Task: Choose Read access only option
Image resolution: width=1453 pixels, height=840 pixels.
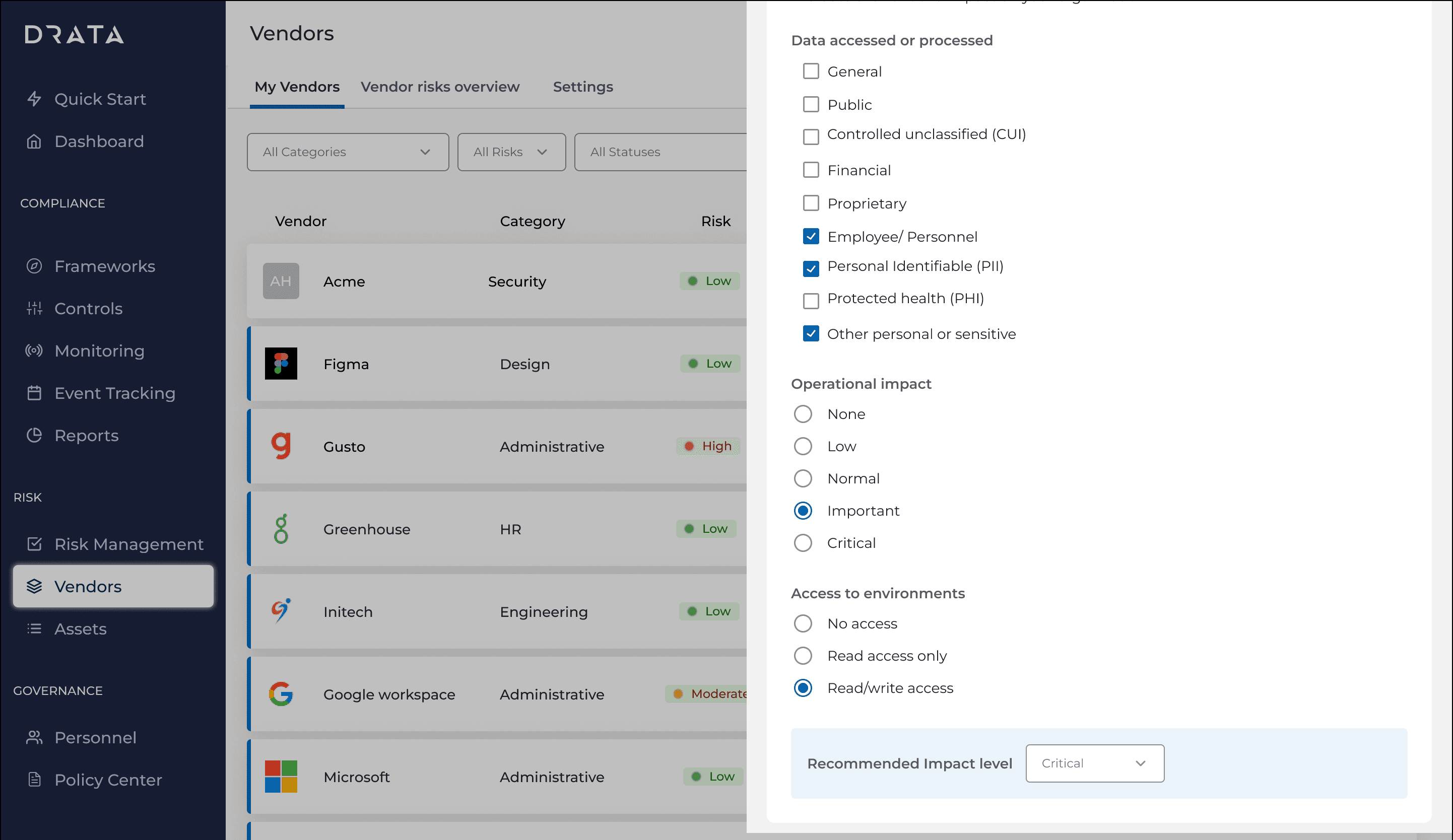Action: (803, 656)
